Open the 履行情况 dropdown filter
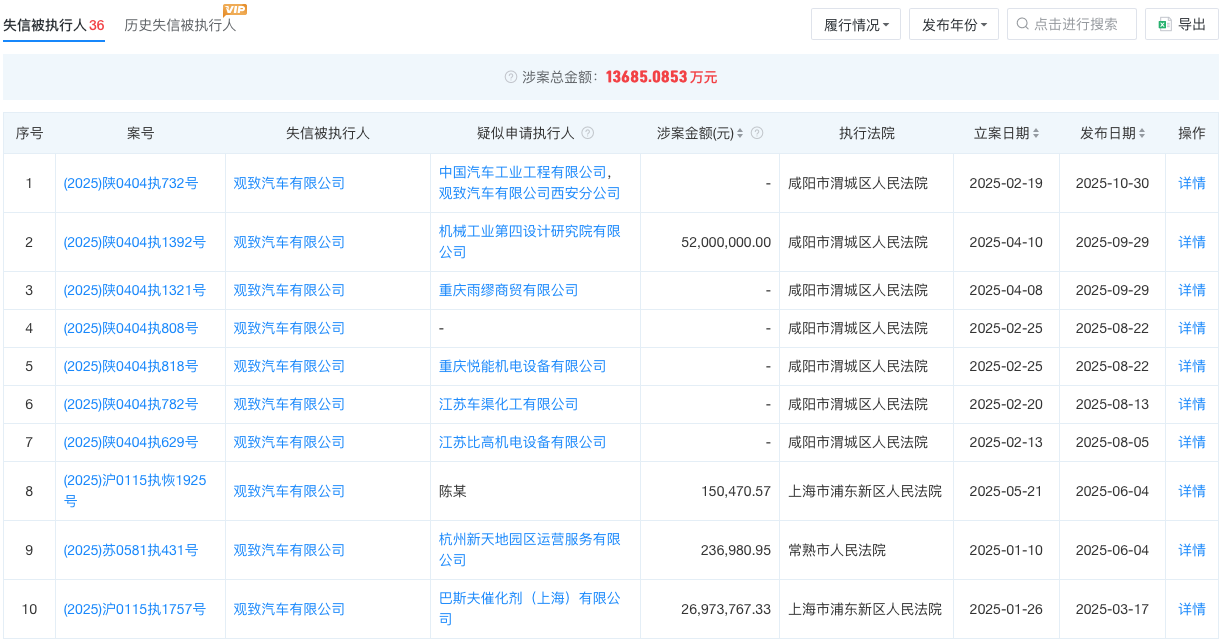 pyautogui.click(x=856, y=24)
